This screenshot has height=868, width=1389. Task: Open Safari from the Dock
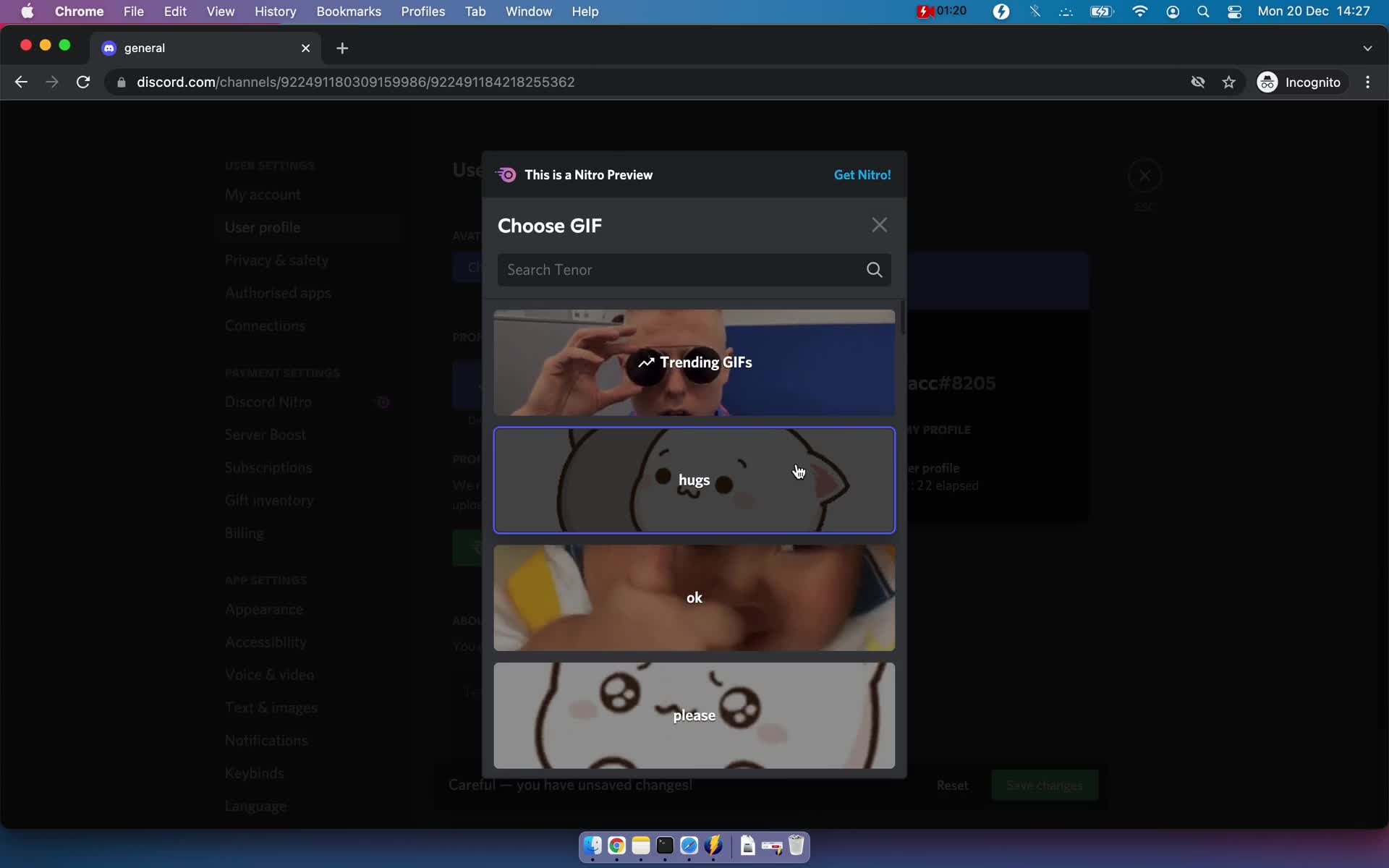point(689,846)
